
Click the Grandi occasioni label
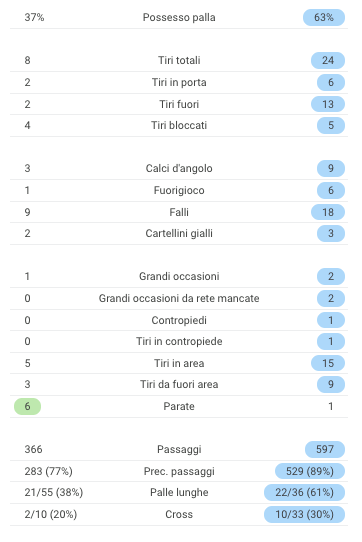(179, 276)
